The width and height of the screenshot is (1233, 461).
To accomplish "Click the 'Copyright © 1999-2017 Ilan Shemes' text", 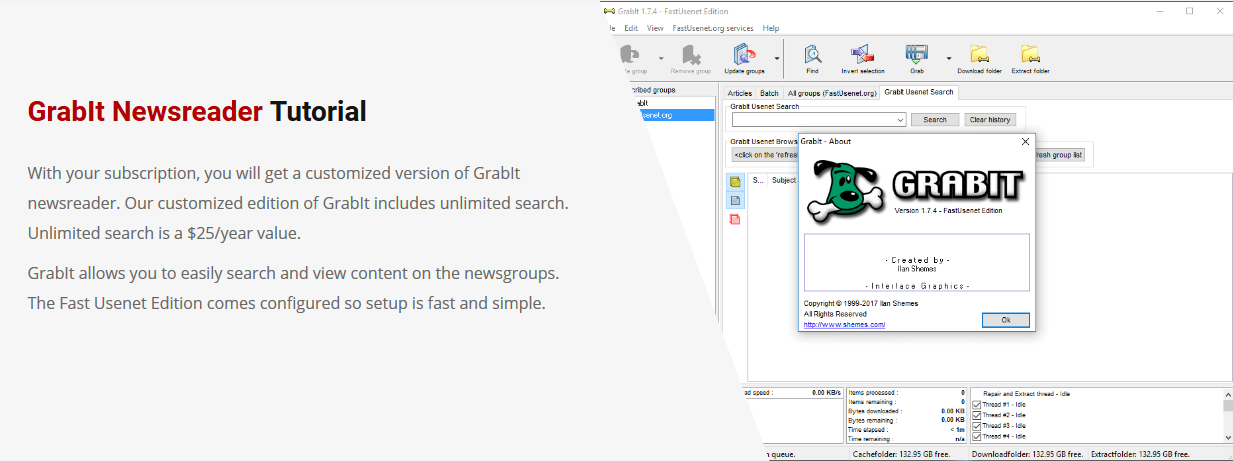I will pos(860,303).
